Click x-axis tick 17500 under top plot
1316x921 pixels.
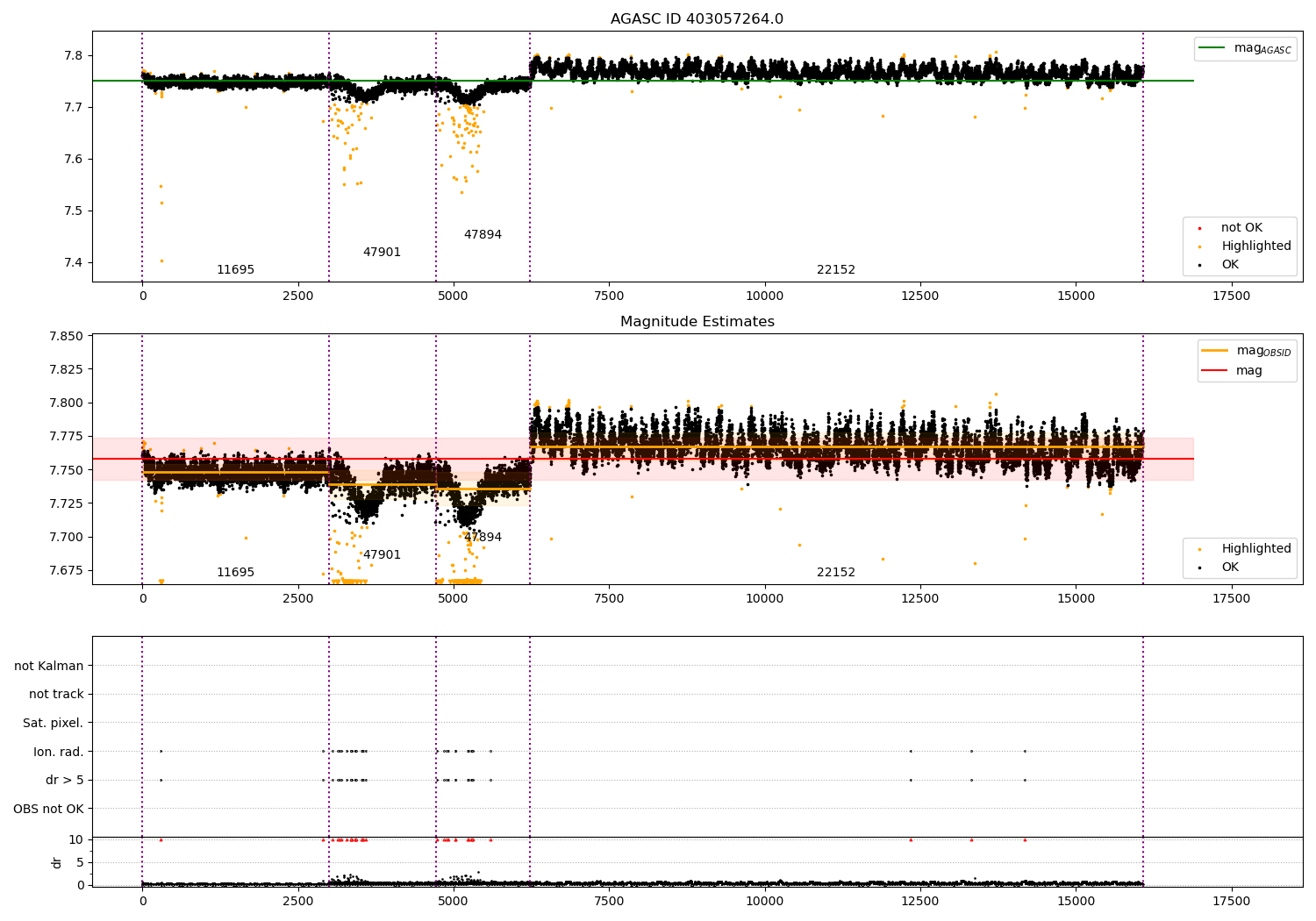tap(1231, 296)
